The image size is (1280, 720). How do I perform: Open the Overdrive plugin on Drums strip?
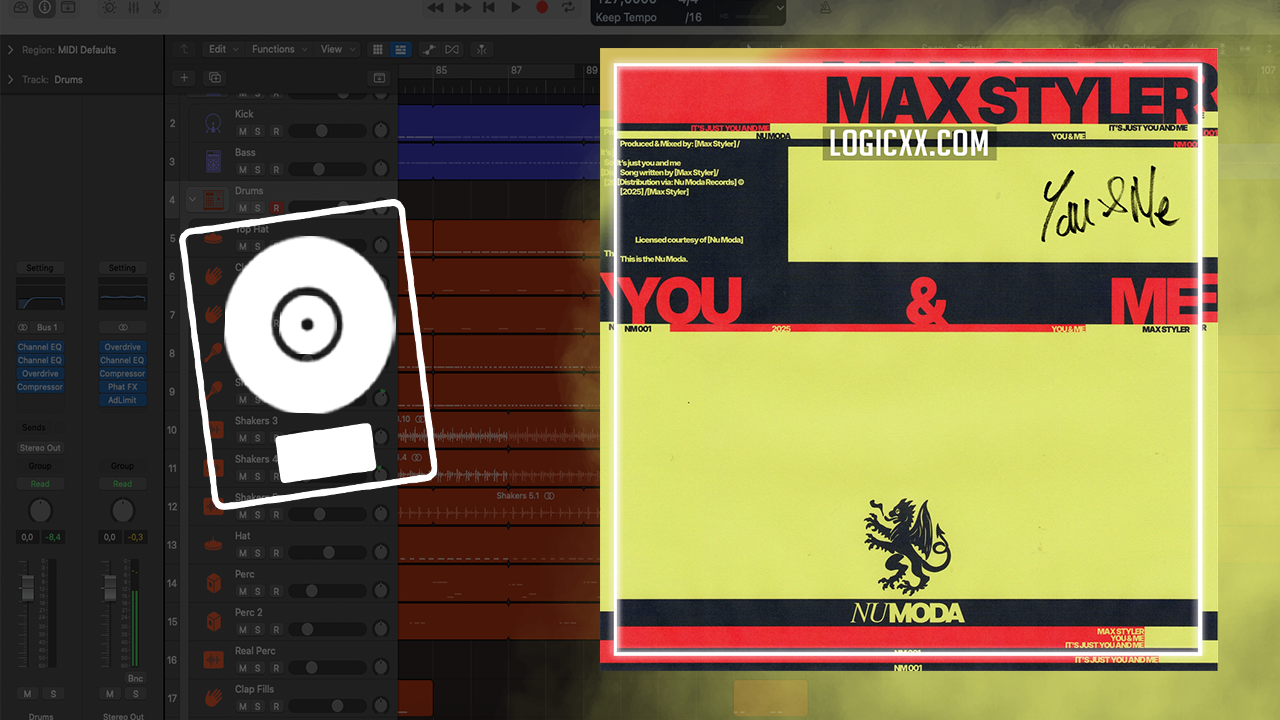[x=40, y=374]
